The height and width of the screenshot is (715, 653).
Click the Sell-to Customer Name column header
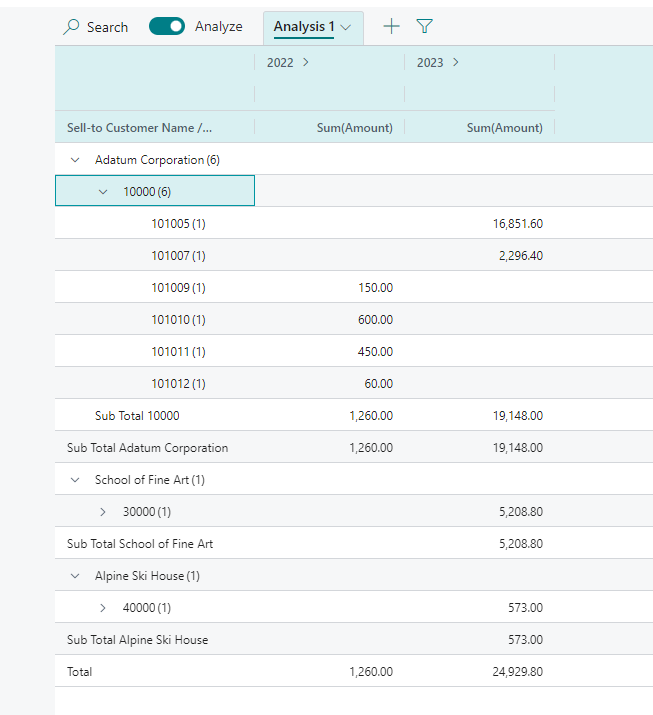click(139, 128)
